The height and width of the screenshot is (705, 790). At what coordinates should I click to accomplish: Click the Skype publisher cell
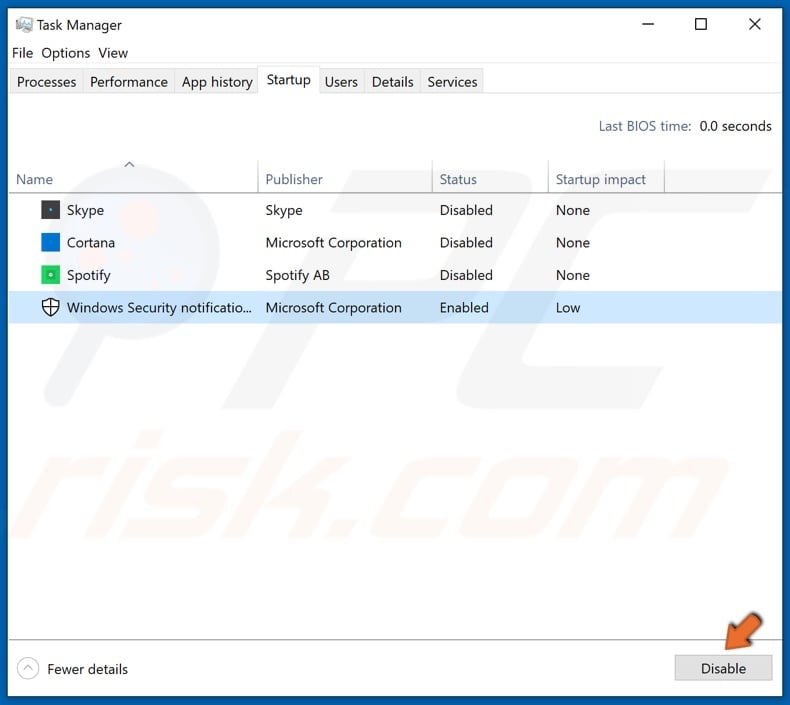pyautogui.click(x=284, y=210)
